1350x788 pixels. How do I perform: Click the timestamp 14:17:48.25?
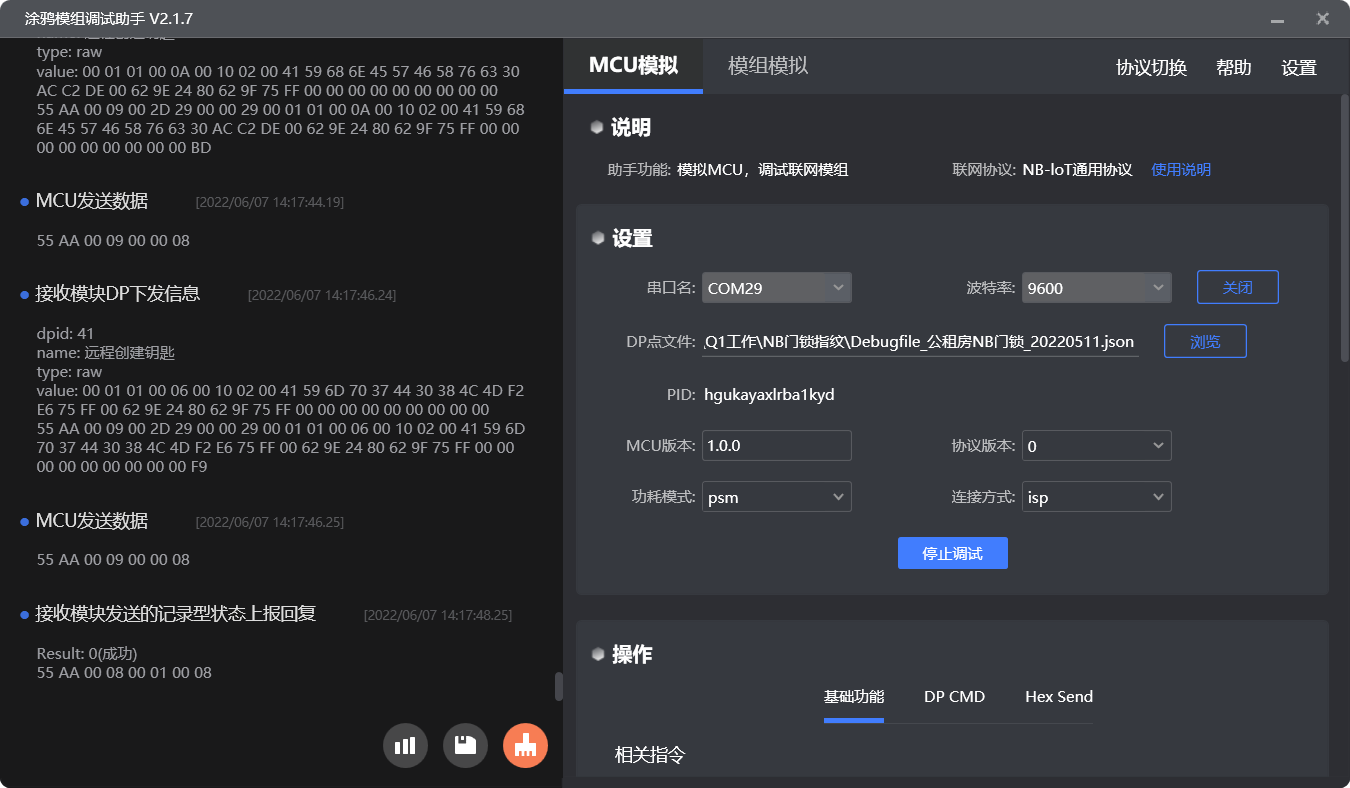click(x=438, y=615)
